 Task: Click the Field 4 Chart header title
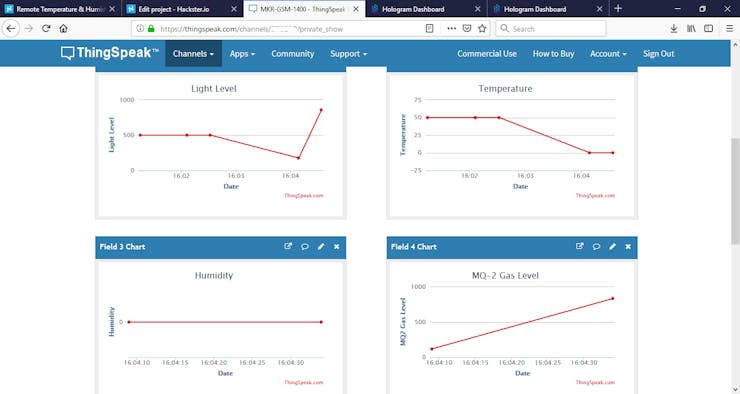tap(413, 247)
